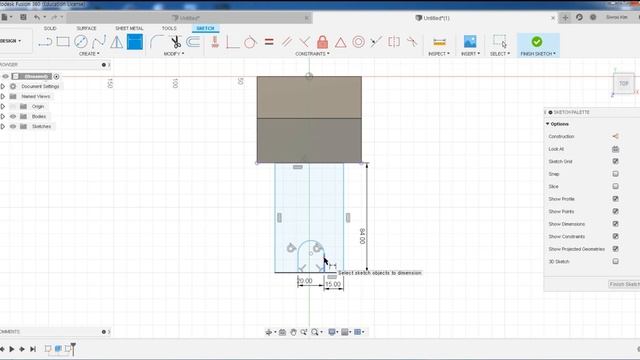
Task: Enable the Slice checkbox
Action: [616, 186]
